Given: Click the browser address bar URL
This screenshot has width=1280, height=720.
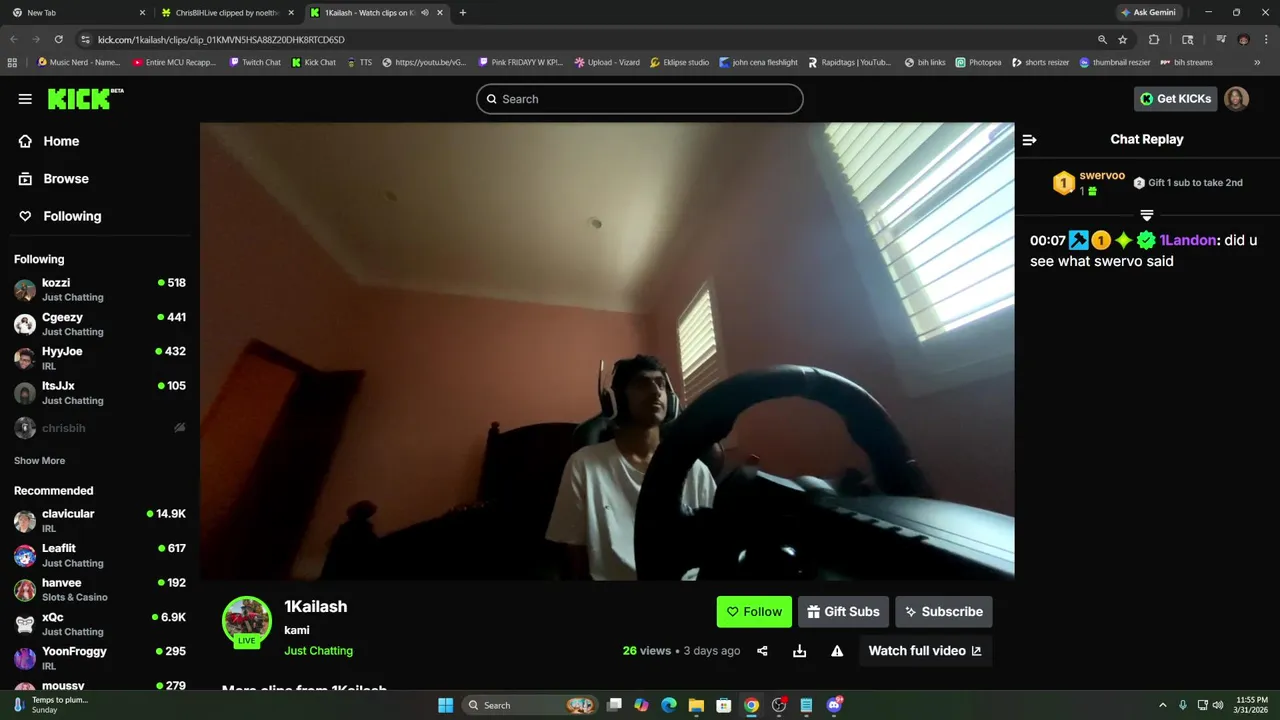Looking at the screenshot, I should [221, 40].
